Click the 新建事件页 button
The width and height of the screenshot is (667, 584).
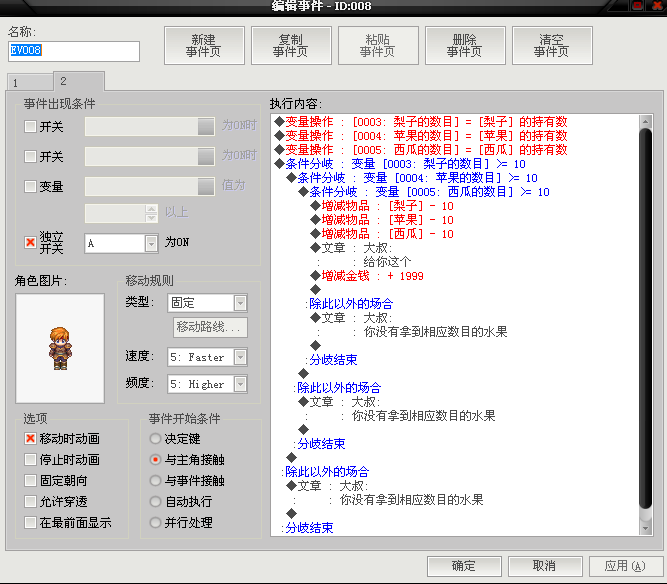pos(204,46)
